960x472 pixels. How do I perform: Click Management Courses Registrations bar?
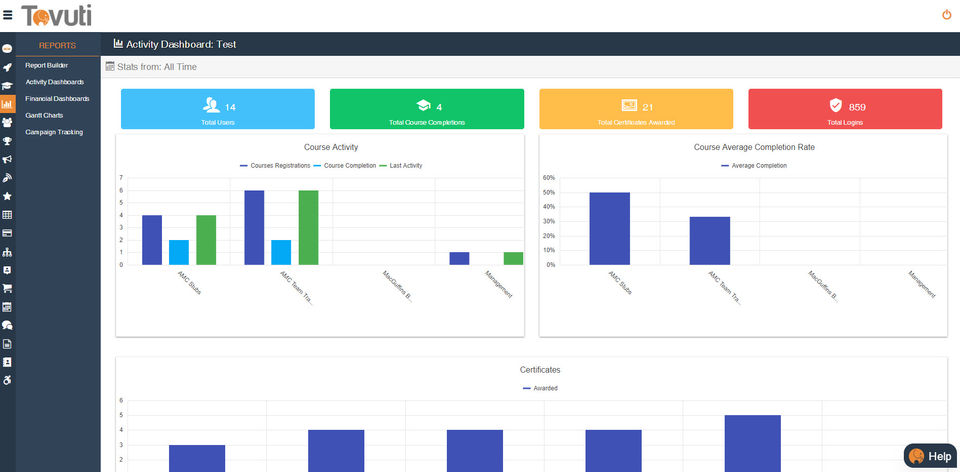click(459, 258)
